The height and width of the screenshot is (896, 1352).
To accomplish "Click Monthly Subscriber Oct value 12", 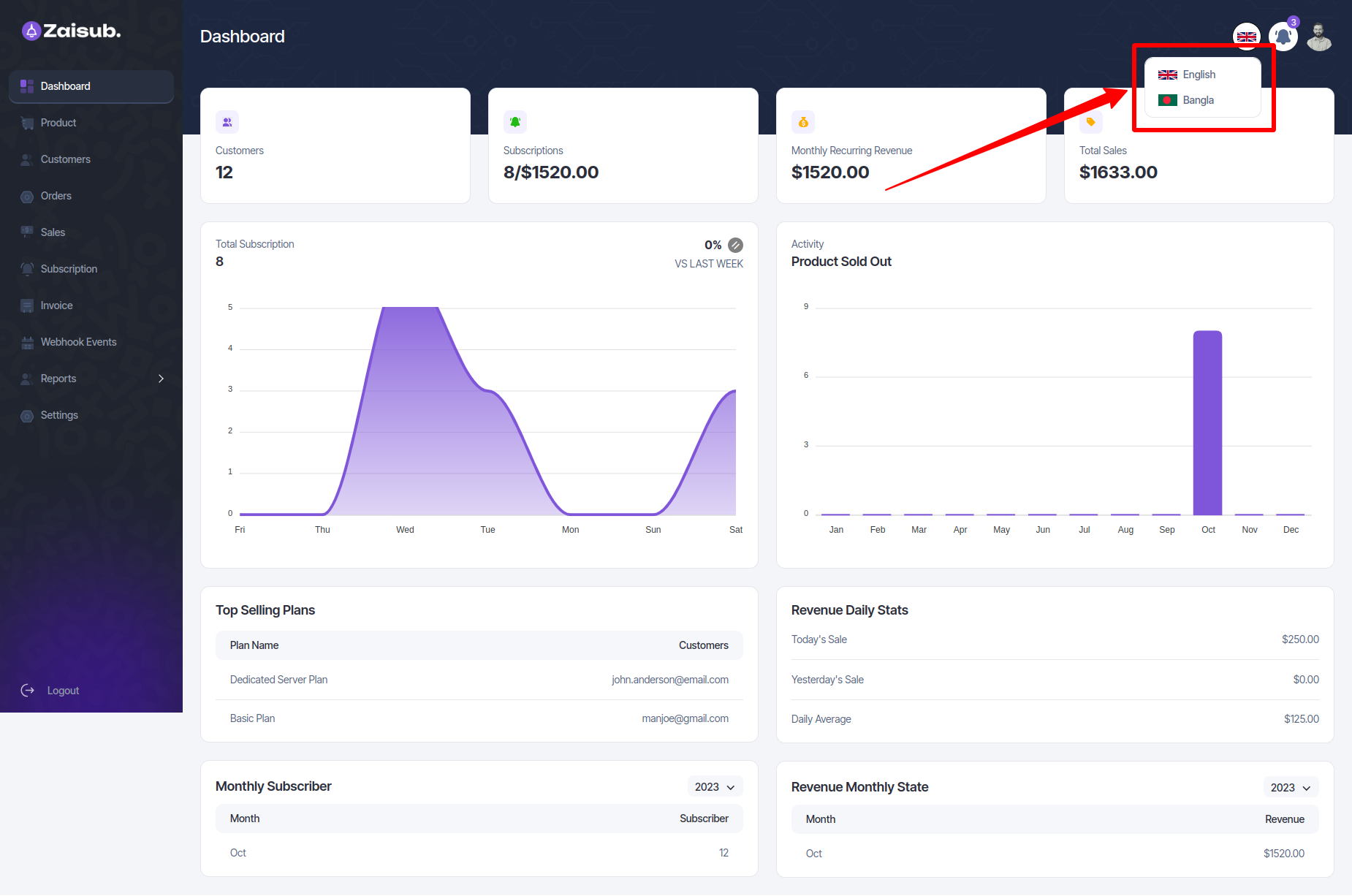I will [x=724, y=853].
